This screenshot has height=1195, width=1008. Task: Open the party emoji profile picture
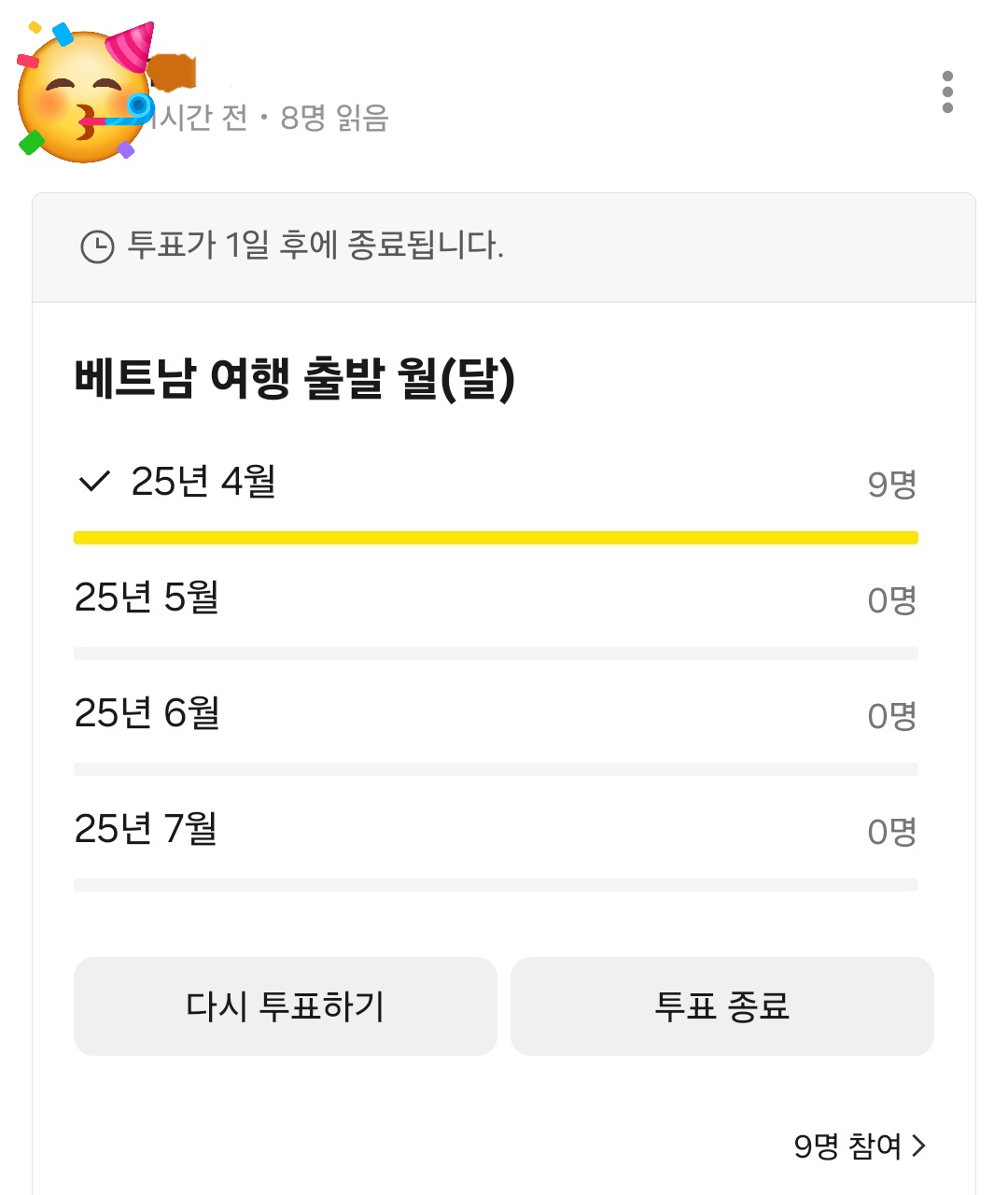coord(84,91)
